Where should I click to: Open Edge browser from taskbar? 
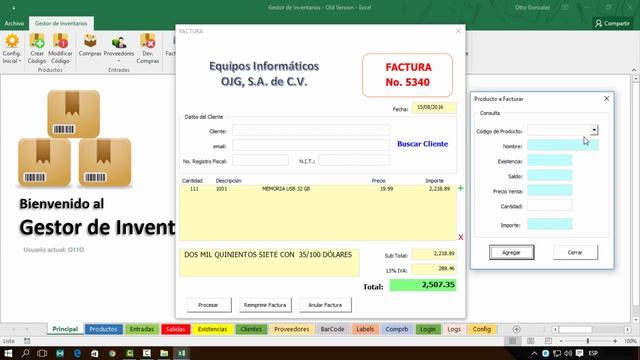77,353
